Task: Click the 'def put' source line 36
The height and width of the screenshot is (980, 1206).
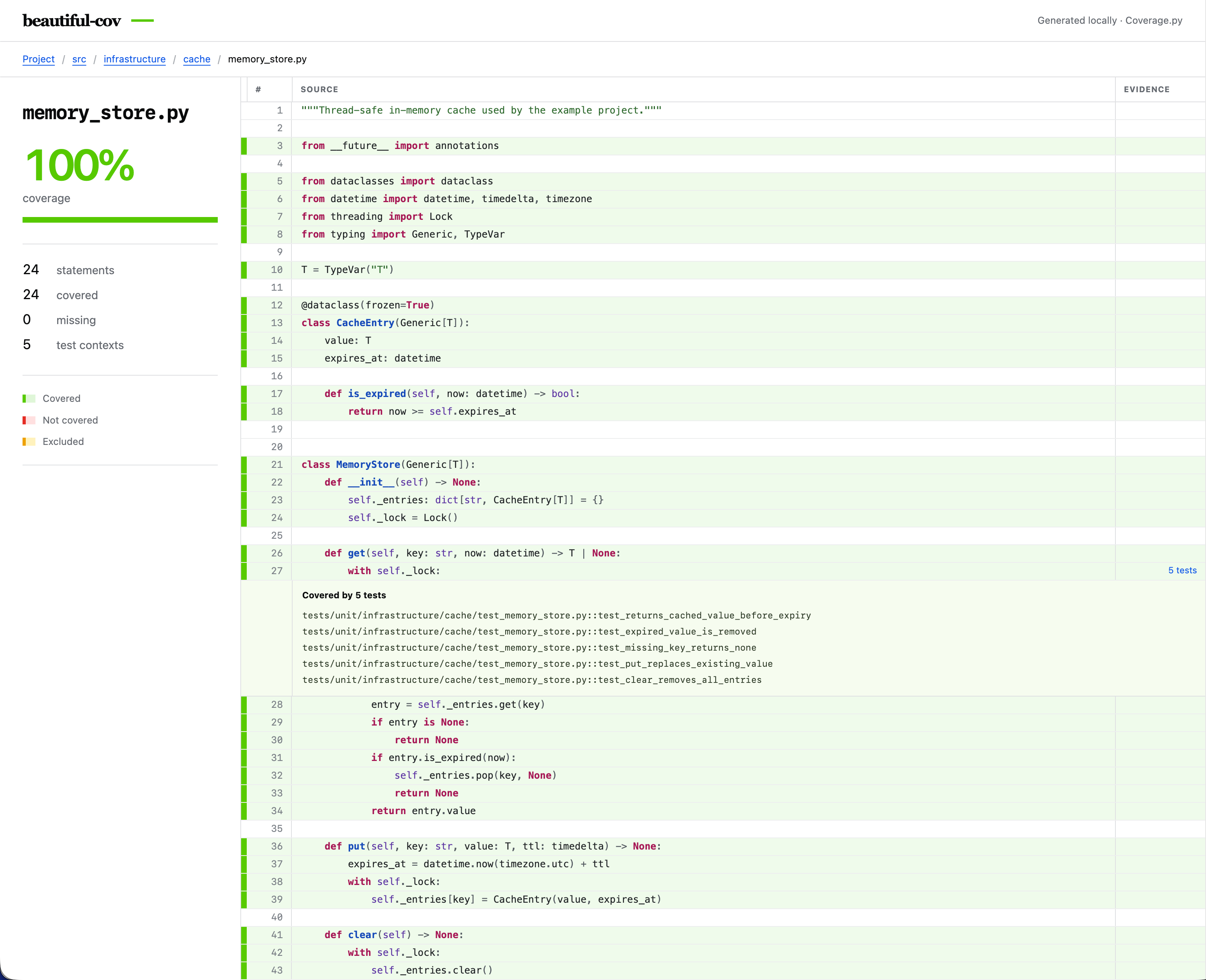Action: [x=493, y=846]
